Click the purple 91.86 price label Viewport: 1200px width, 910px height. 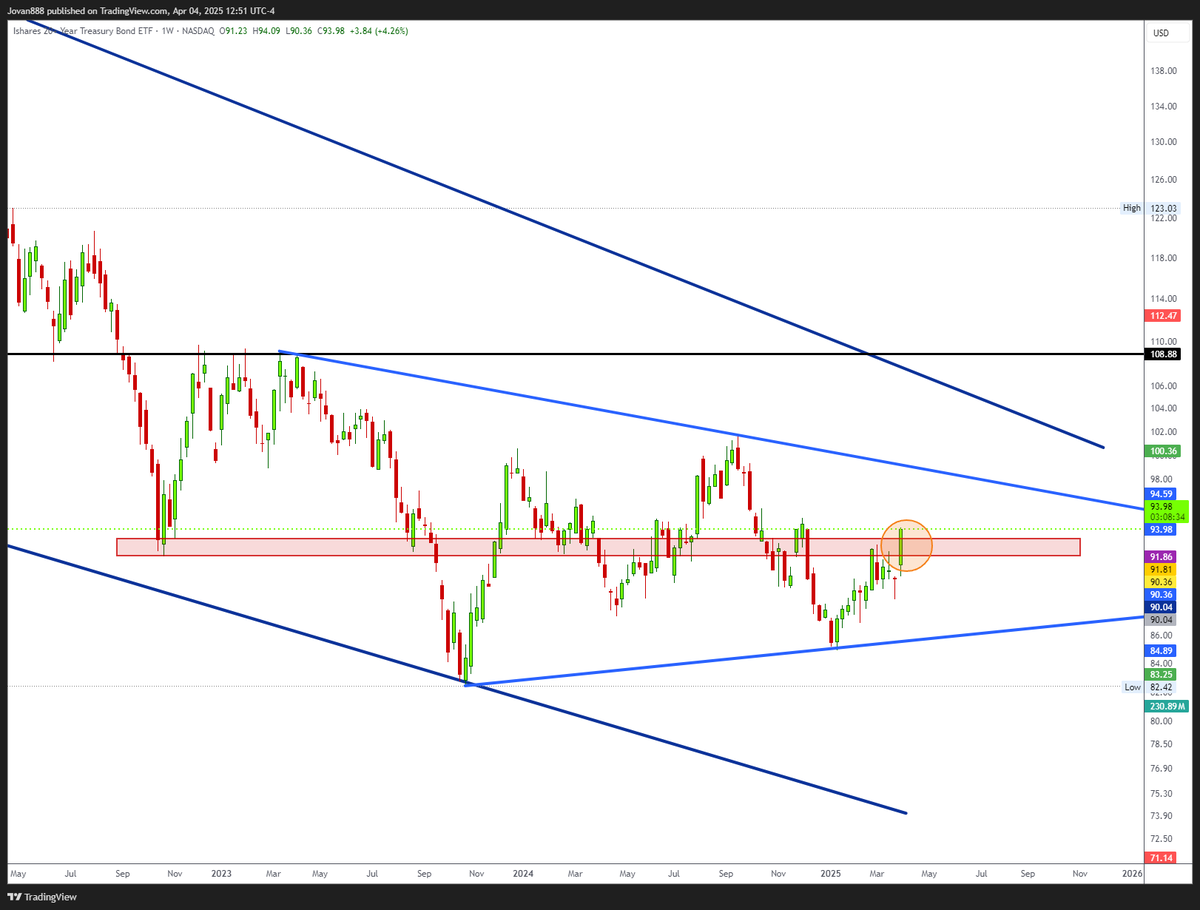(x=1160, y=556)
